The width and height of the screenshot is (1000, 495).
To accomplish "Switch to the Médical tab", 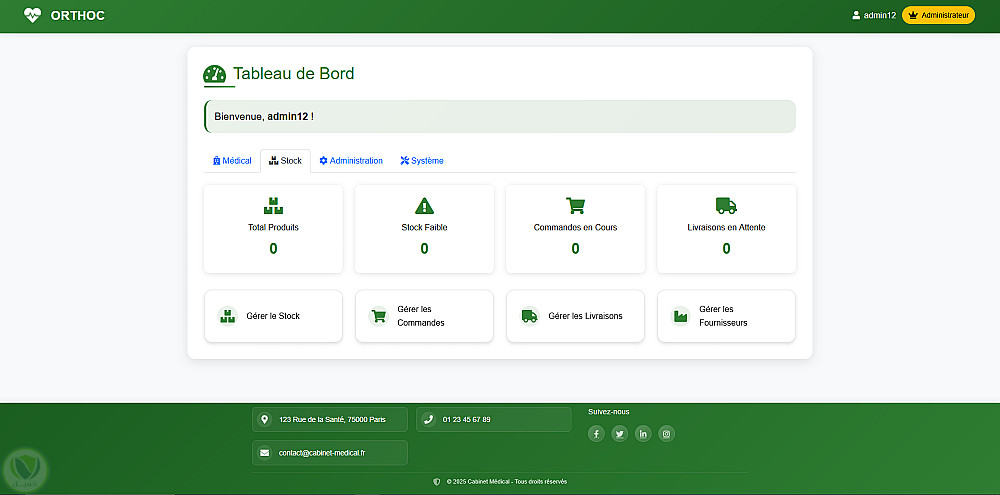I will pos(232,161).
